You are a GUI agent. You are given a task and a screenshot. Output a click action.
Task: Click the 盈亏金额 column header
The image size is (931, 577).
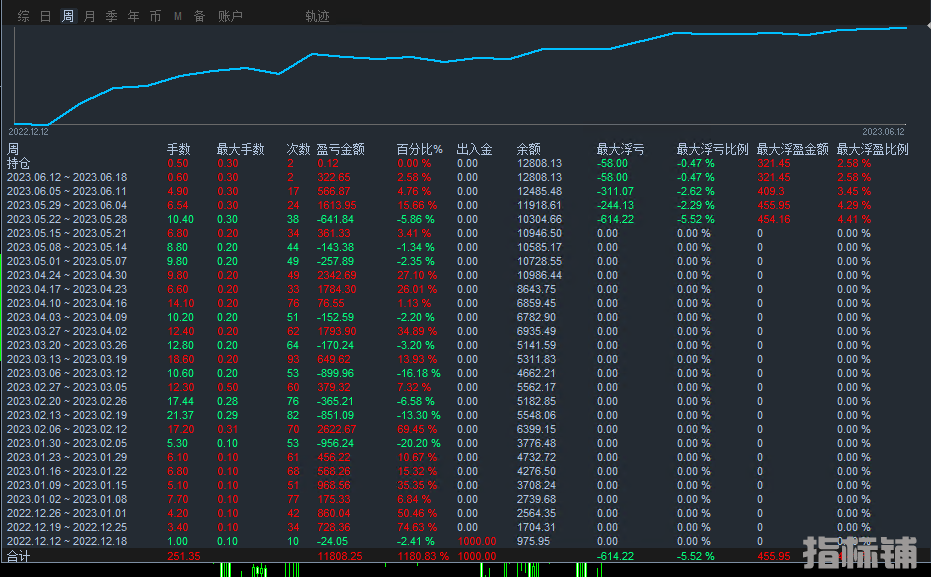coord(340,149)
